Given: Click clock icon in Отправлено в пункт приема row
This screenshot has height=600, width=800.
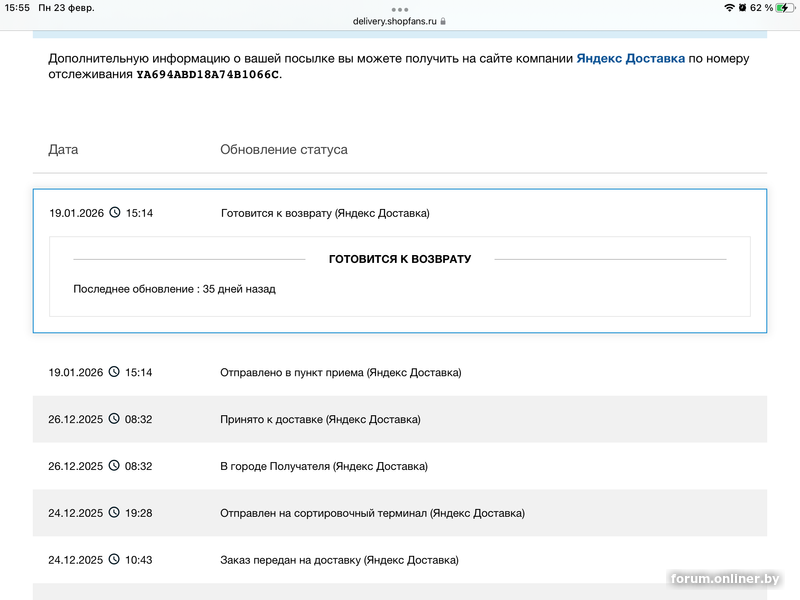Looking at the screenshot, I should click(114, 372).
